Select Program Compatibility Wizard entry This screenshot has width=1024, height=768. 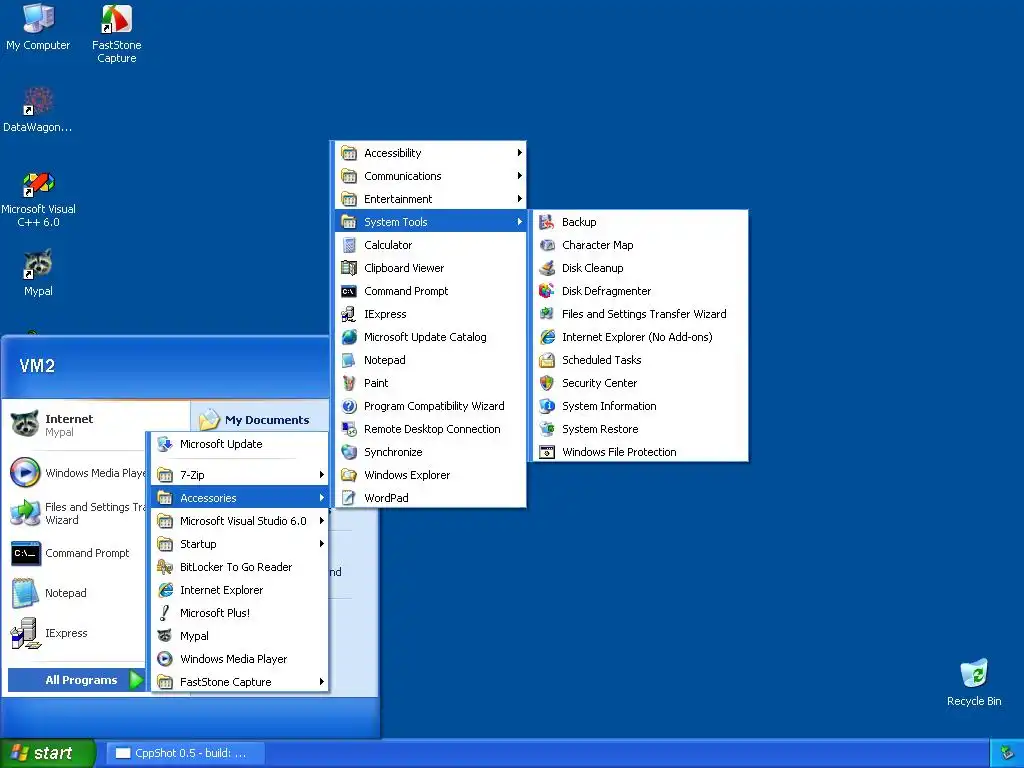pyautogui.click(x=430, y=406)
